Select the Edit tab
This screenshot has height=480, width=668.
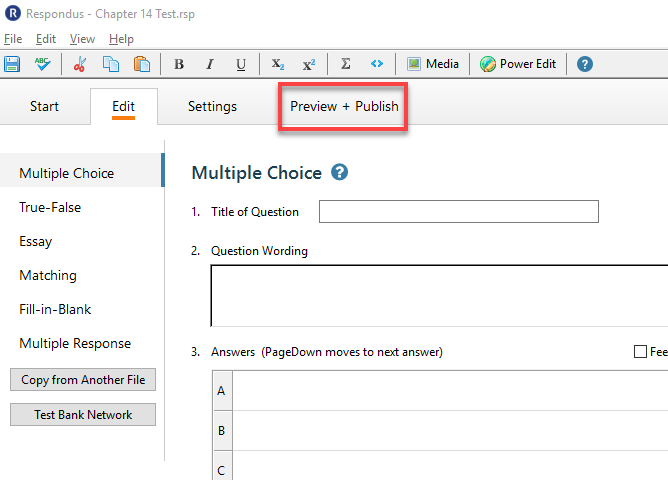[x=124, y=106]
